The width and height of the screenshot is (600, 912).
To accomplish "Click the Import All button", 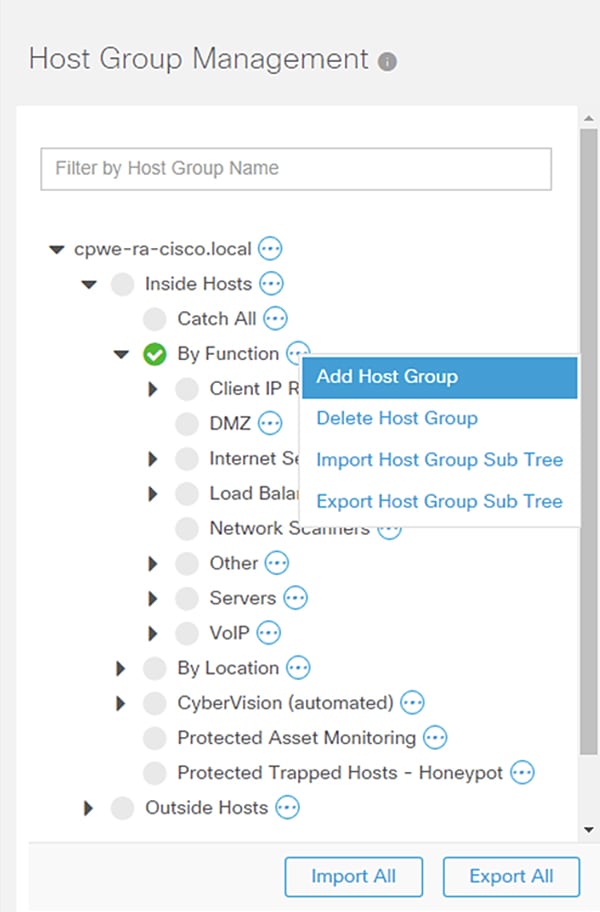I will tap(353, 877).
